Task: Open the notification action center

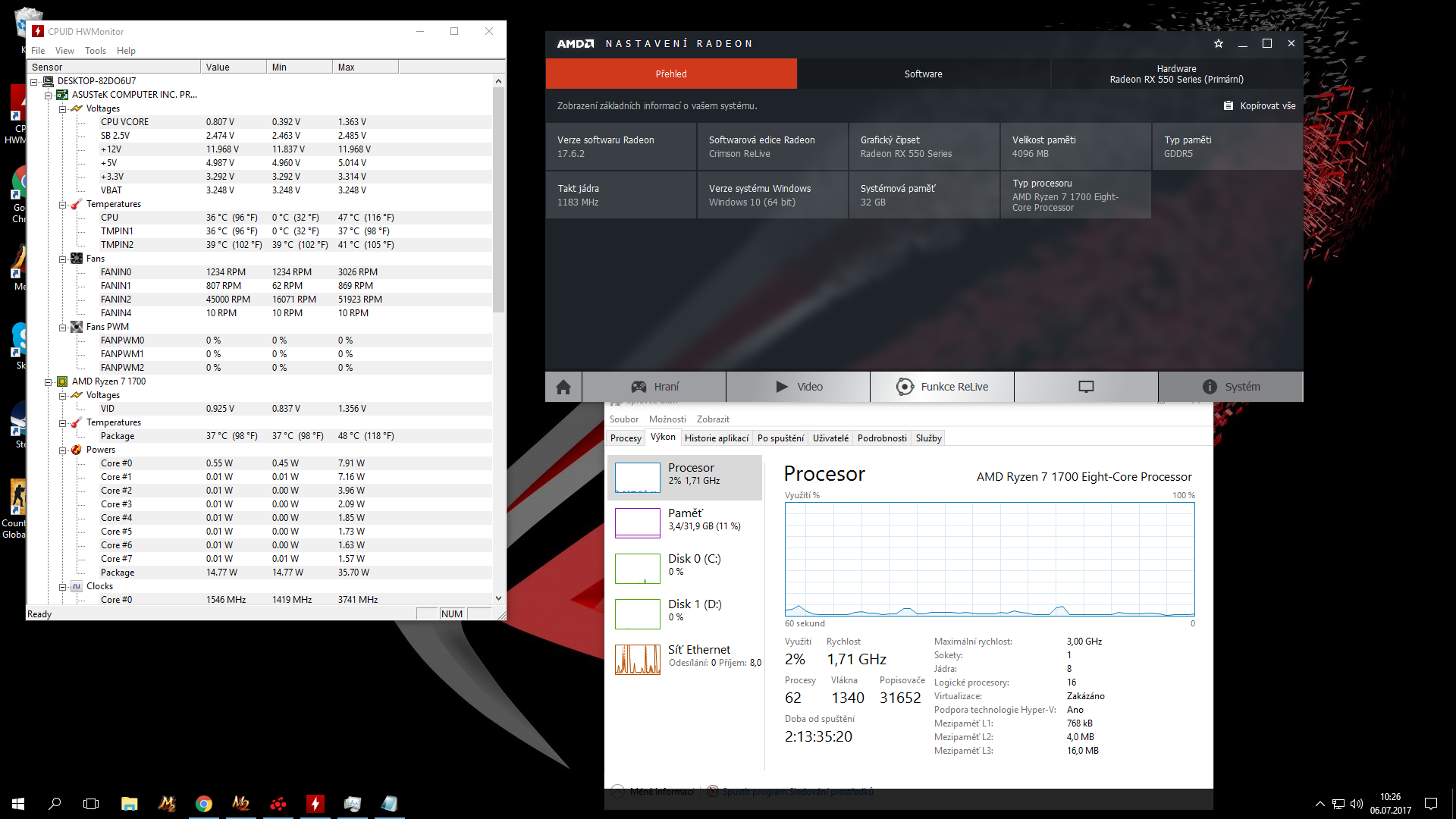Action: (1431, 804)
